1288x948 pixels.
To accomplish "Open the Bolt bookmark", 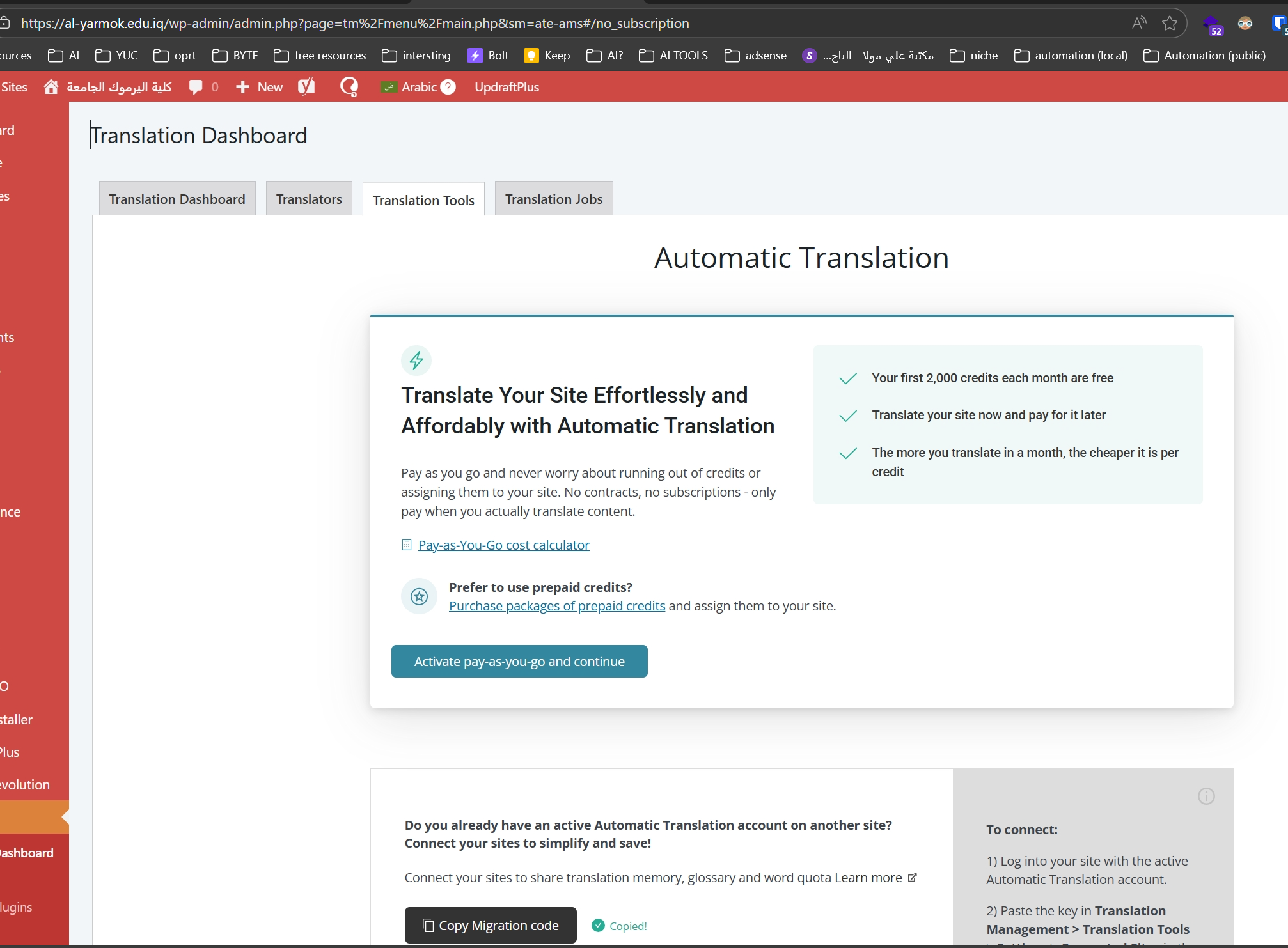I will coord(489,56).
